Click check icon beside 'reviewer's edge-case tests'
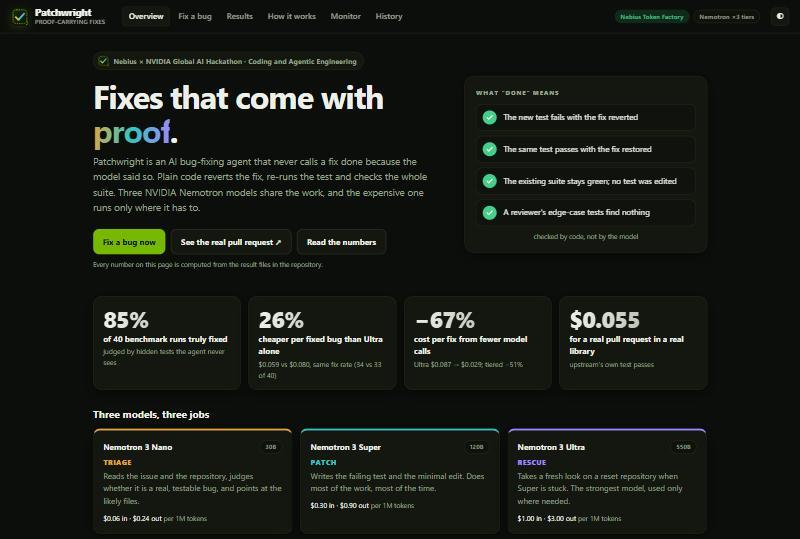 click(x=490, y=212)
